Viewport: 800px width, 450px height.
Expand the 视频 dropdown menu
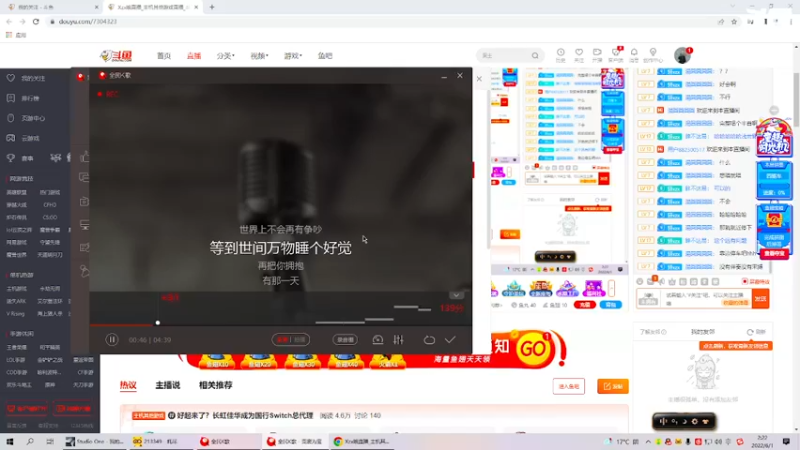[x=259, y=56]
